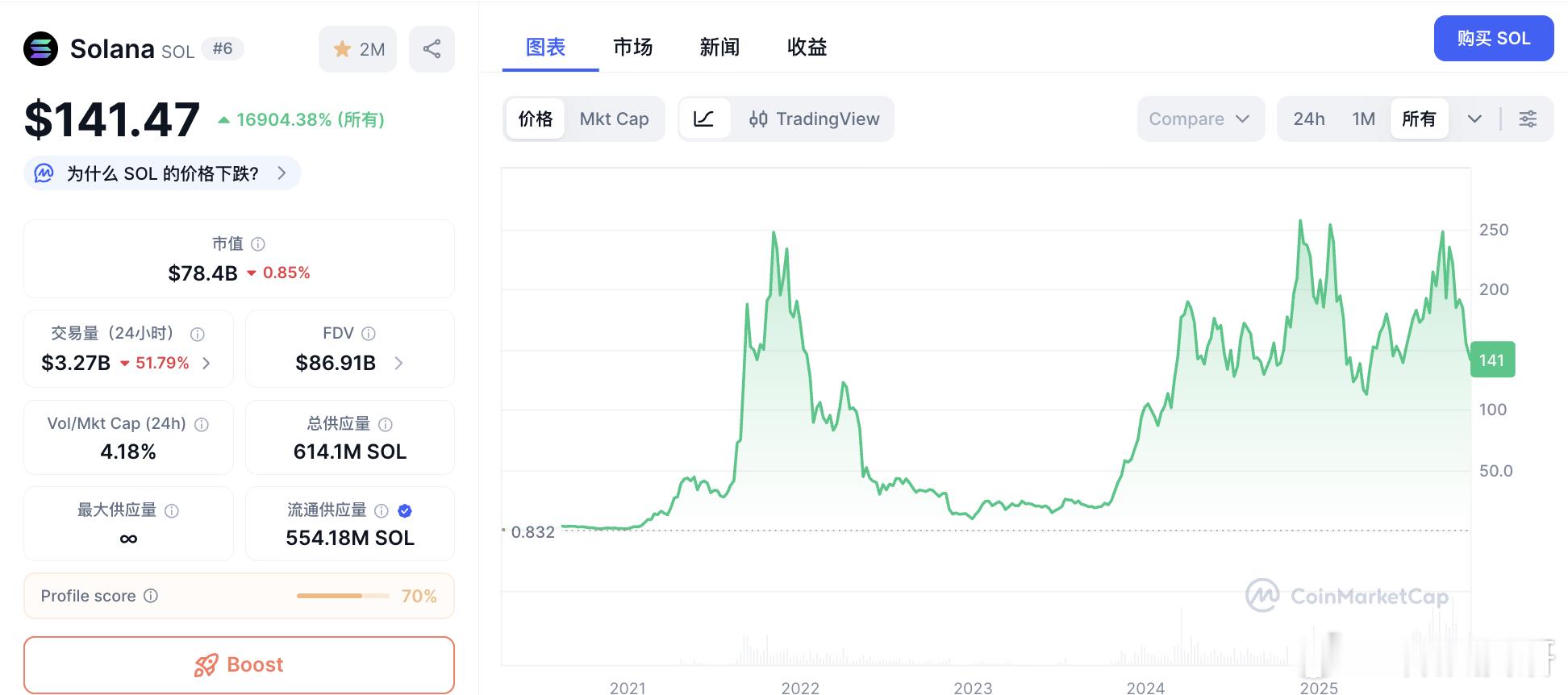Open chart settings sliders icon
Viewport: 1568px width, 695px height.
1528,119
